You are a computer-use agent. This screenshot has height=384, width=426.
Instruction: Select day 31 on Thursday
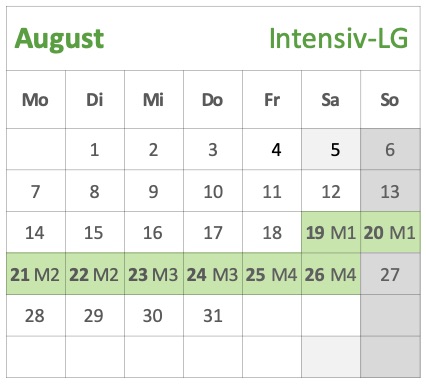pos(213,315)
